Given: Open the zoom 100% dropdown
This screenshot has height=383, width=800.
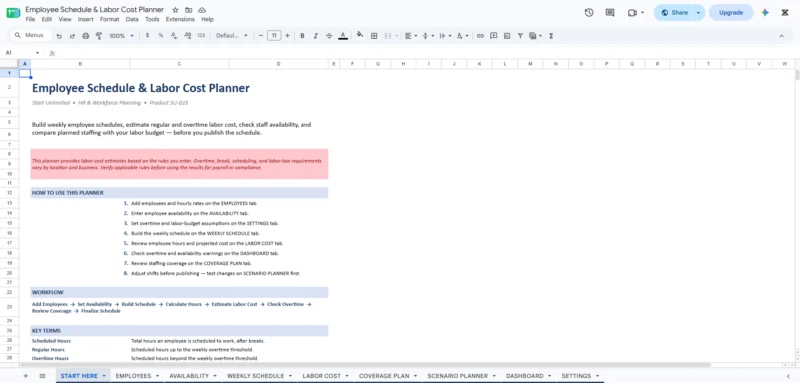Looking at the screenshot, I should click(x=121, y=36).
